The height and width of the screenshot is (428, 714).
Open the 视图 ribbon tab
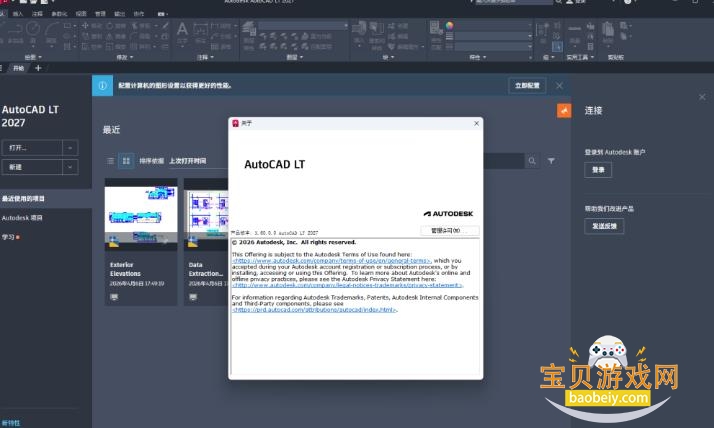81,14
